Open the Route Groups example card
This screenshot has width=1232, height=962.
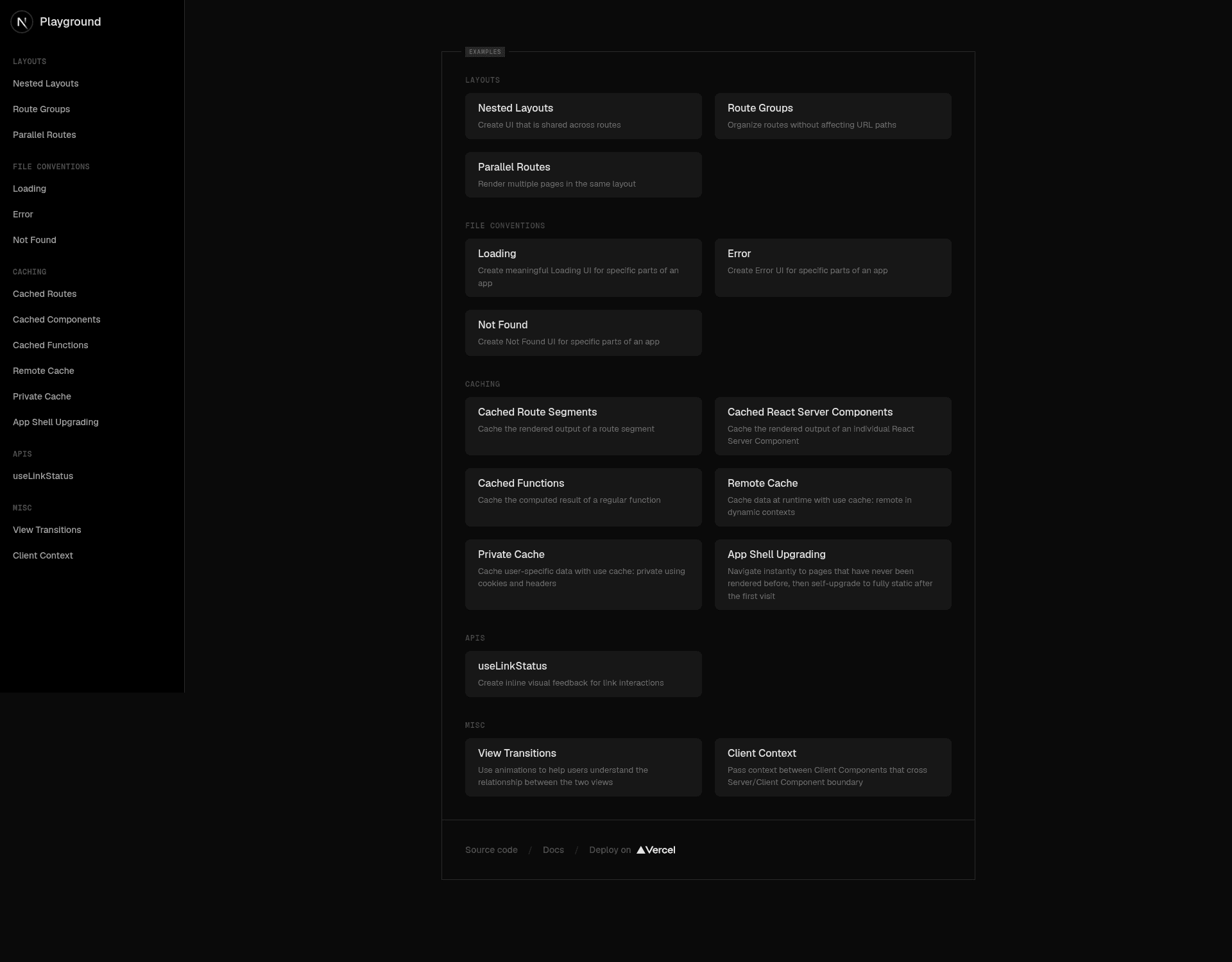pyautogui.click(x=833, y=116)
